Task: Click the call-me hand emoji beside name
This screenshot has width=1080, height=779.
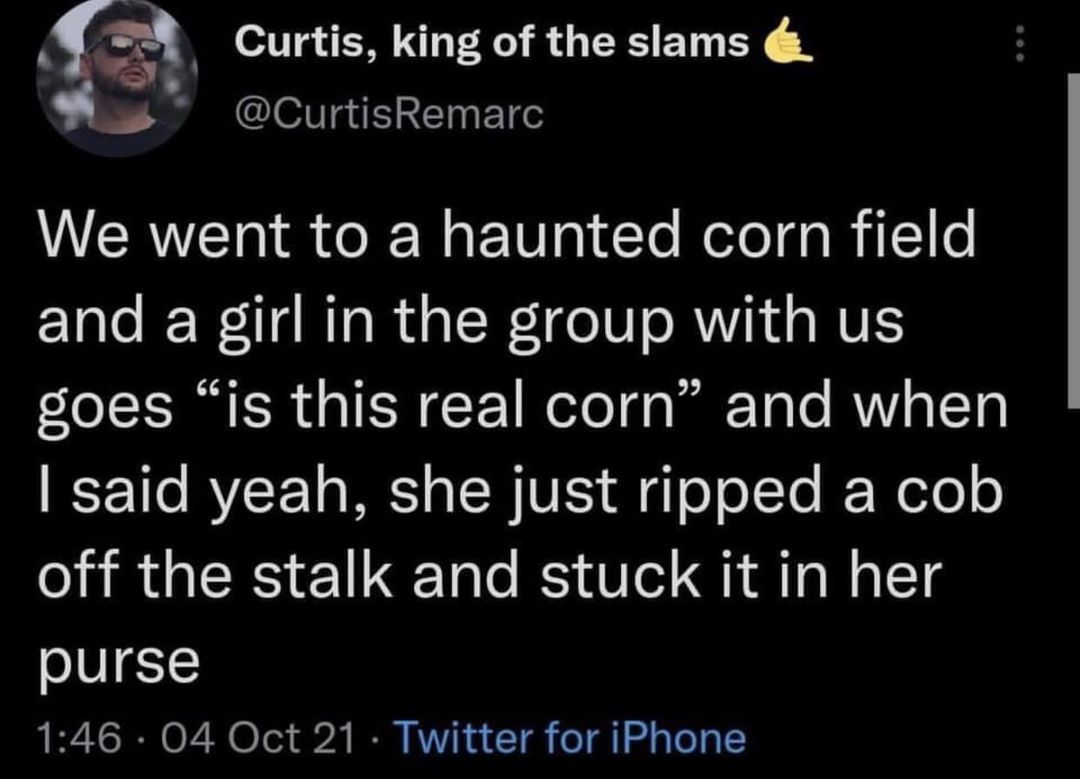Action: (786, 42)
